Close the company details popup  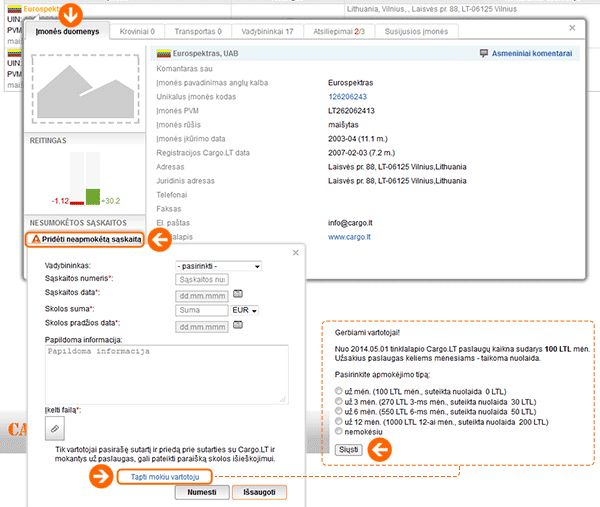click(x=572, y=28)
